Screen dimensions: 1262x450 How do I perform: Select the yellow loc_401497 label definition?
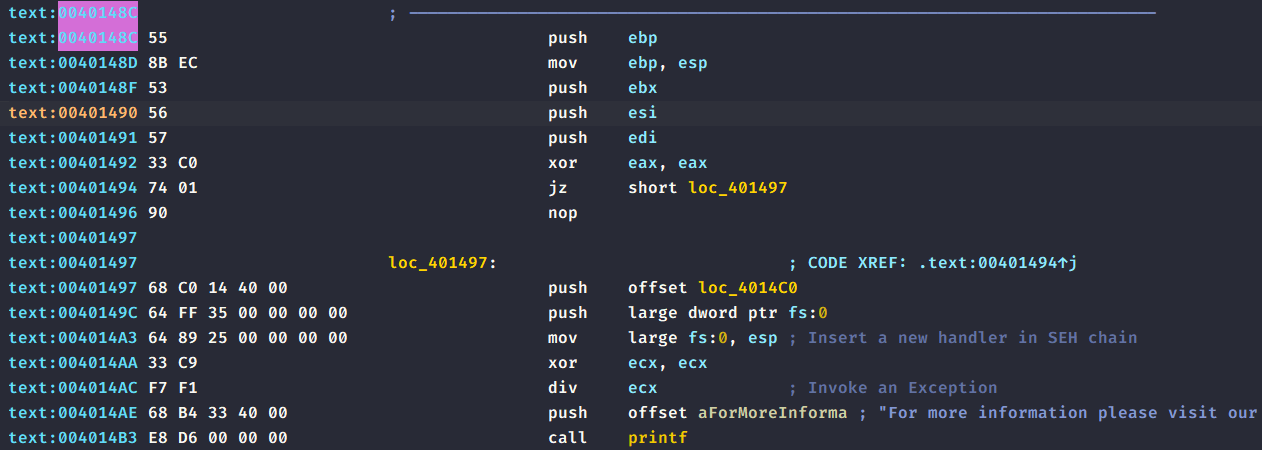[x=441, y=263]
